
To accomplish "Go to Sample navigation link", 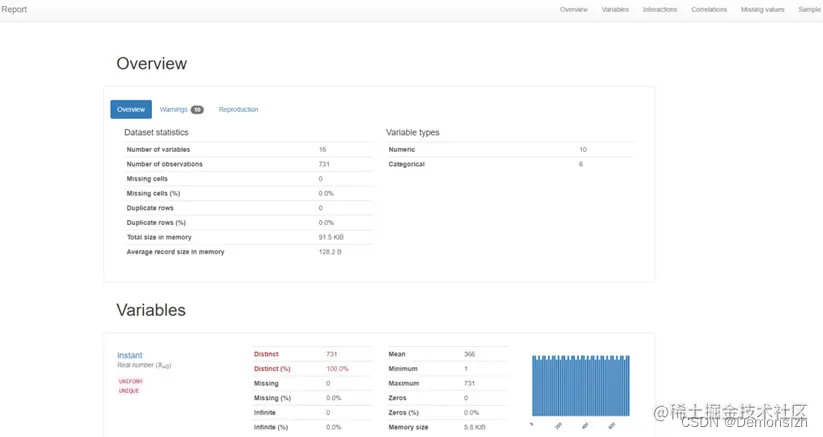I will pyautogui.click(x=809, y=9).
